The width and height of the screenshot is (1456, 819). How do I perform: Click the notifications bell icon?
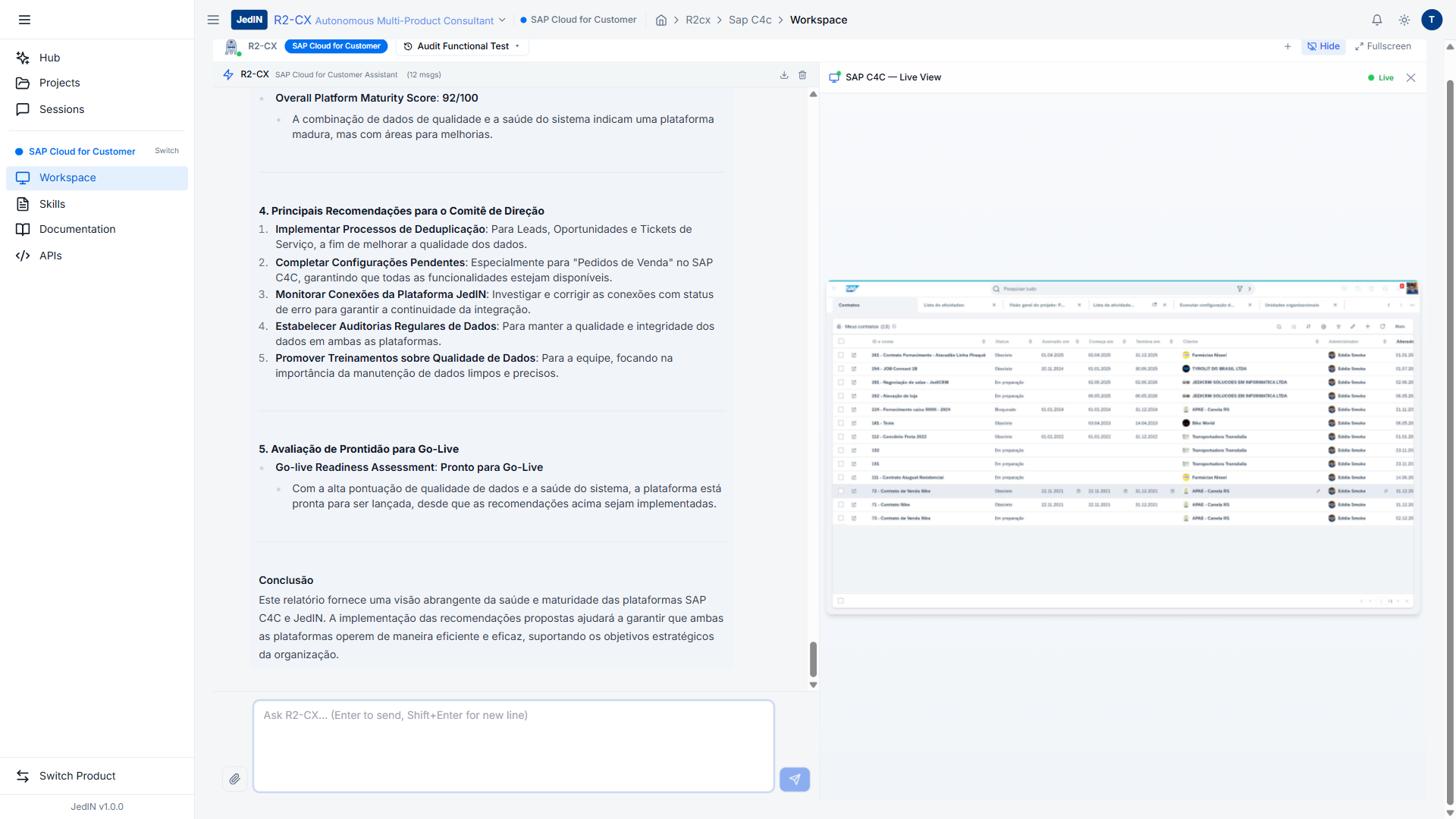(1377, 20)
